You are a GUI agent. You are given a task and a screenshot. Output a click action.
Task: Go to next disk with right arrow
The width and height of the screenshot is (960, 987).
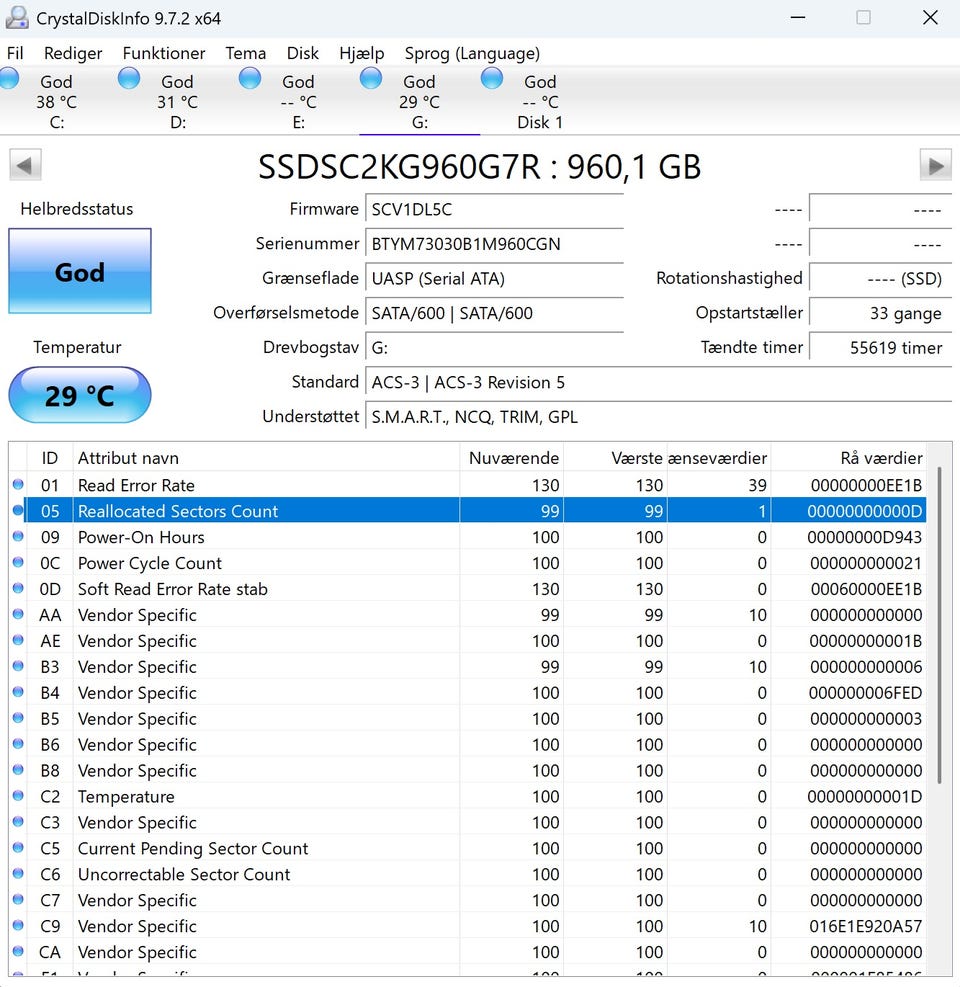[935, 166]
